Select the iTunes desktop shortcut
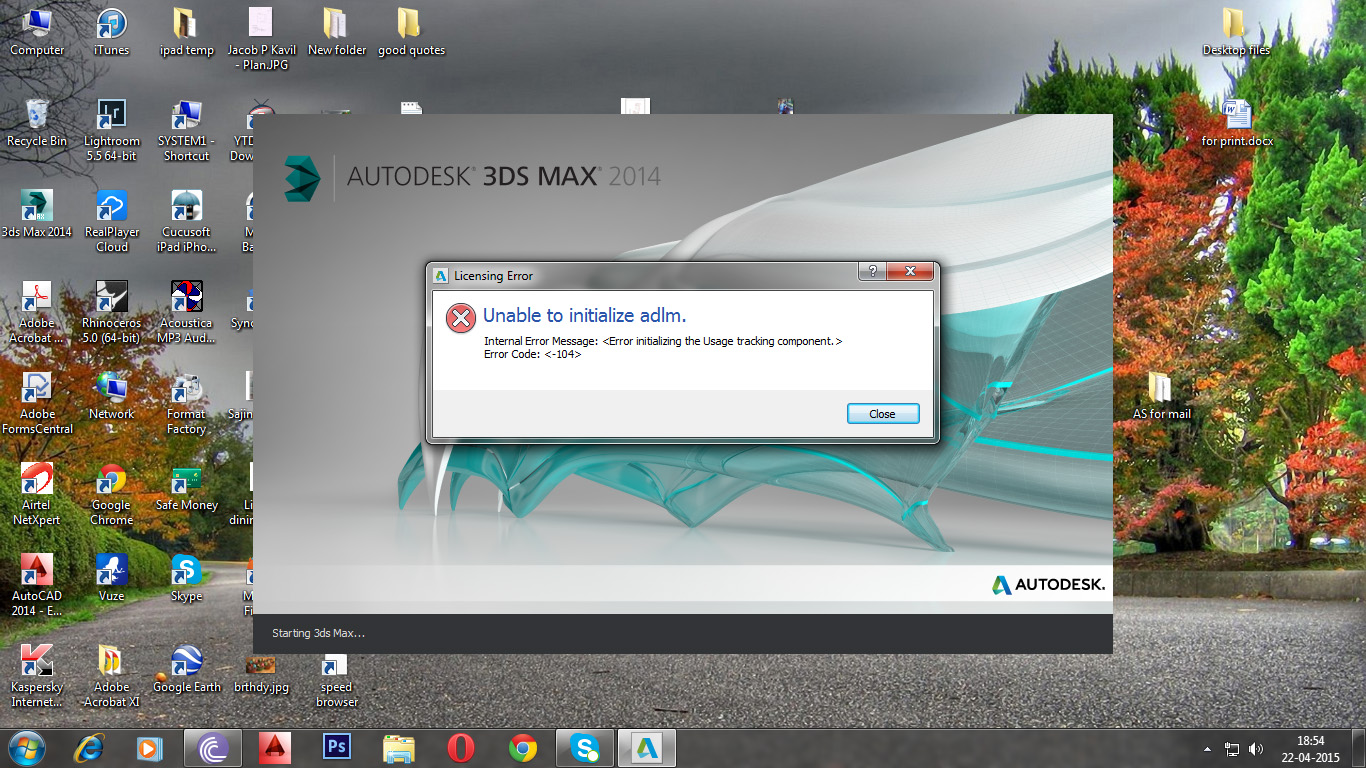The height and width of the screenshot is (768, 1366). coord(111,32)
